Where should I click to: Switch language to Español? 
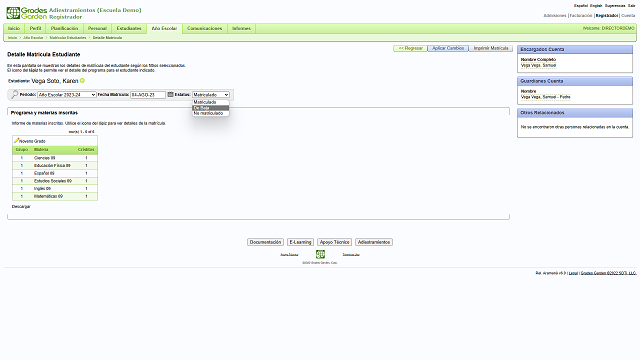click(x=581, y=6)
